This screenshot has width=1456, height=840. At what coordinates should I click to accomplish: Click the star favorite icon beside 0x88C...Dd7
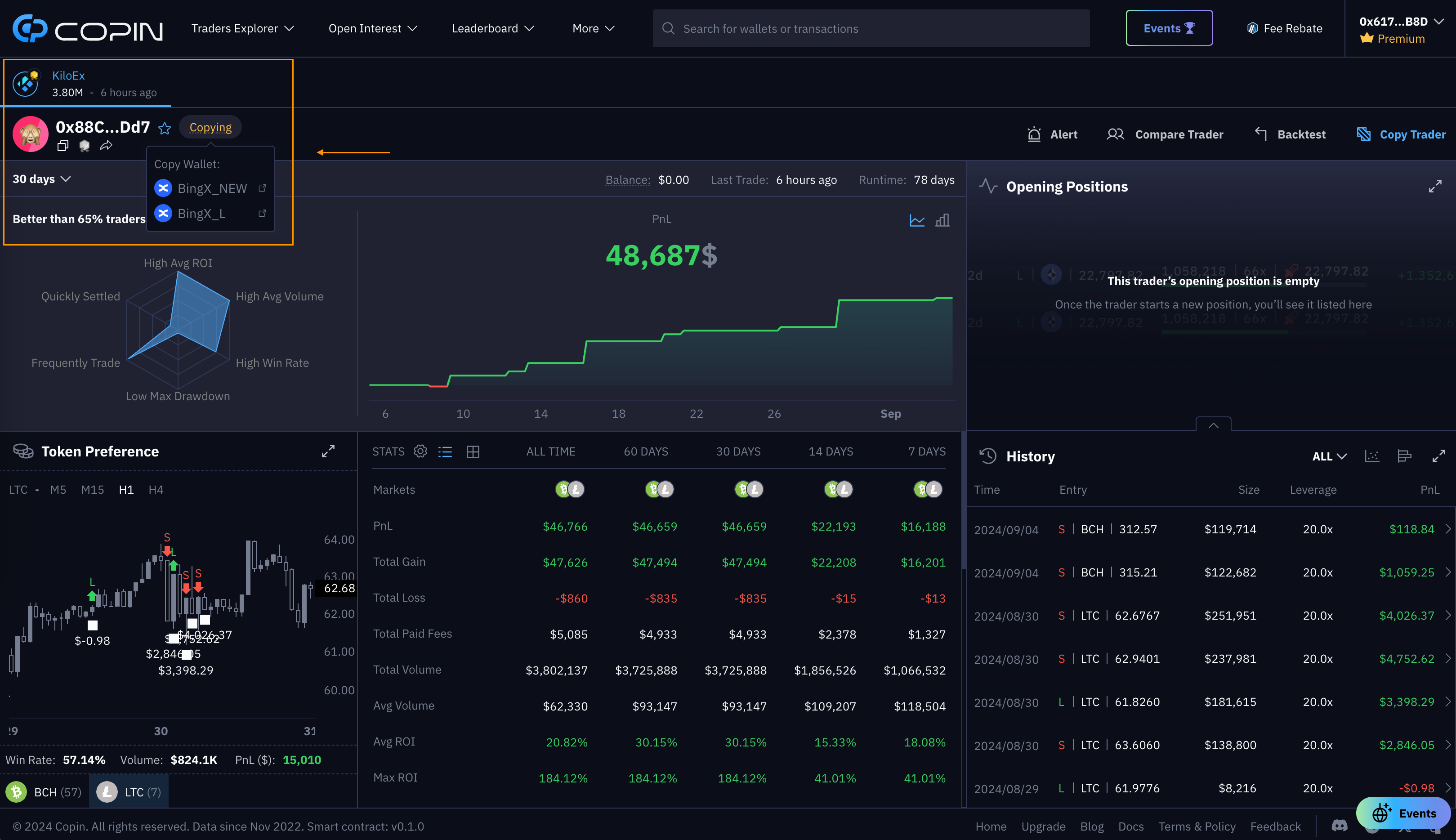[x=165, y=128]
